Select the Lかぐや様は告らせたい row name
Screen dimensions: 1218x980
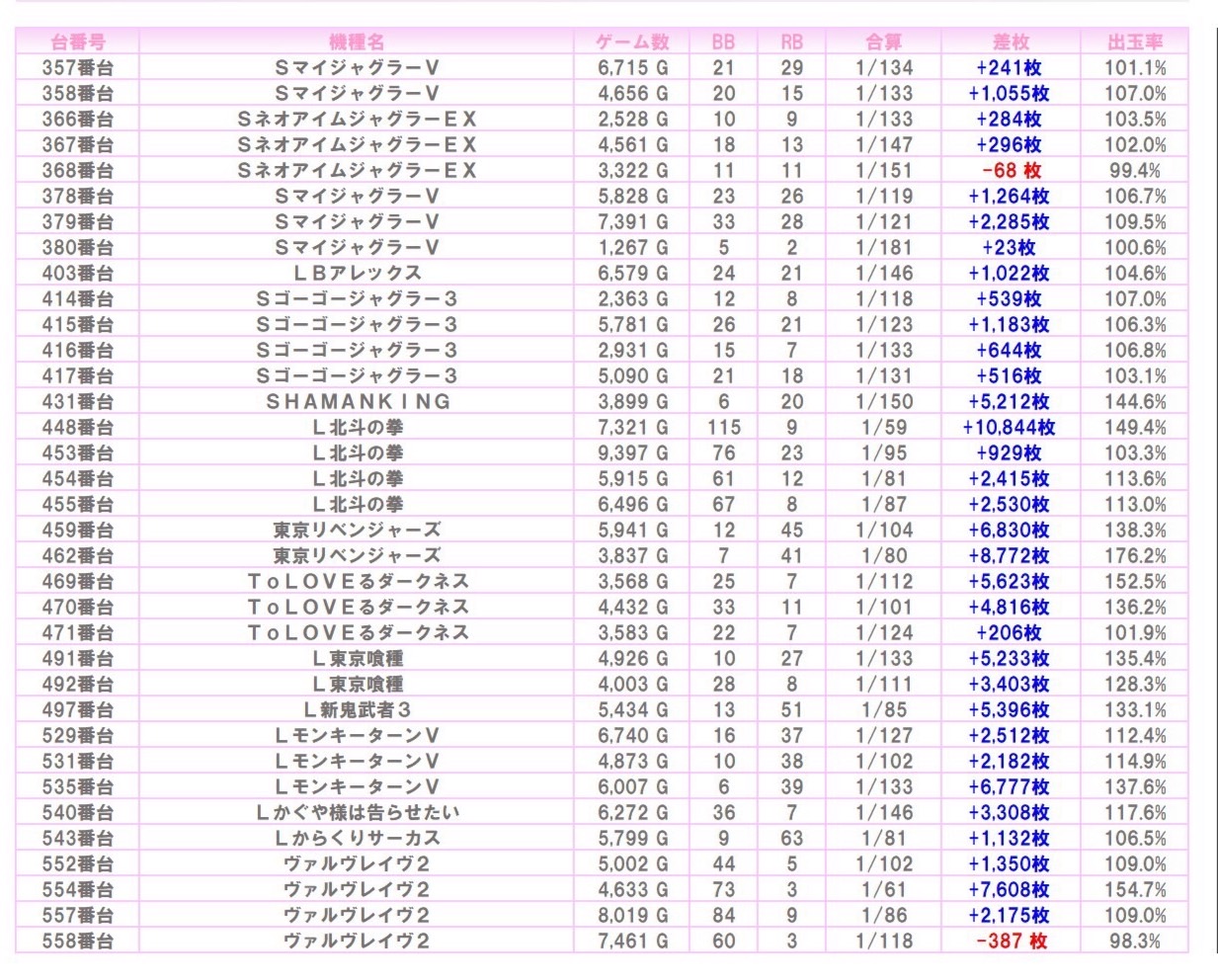point(358,812)
